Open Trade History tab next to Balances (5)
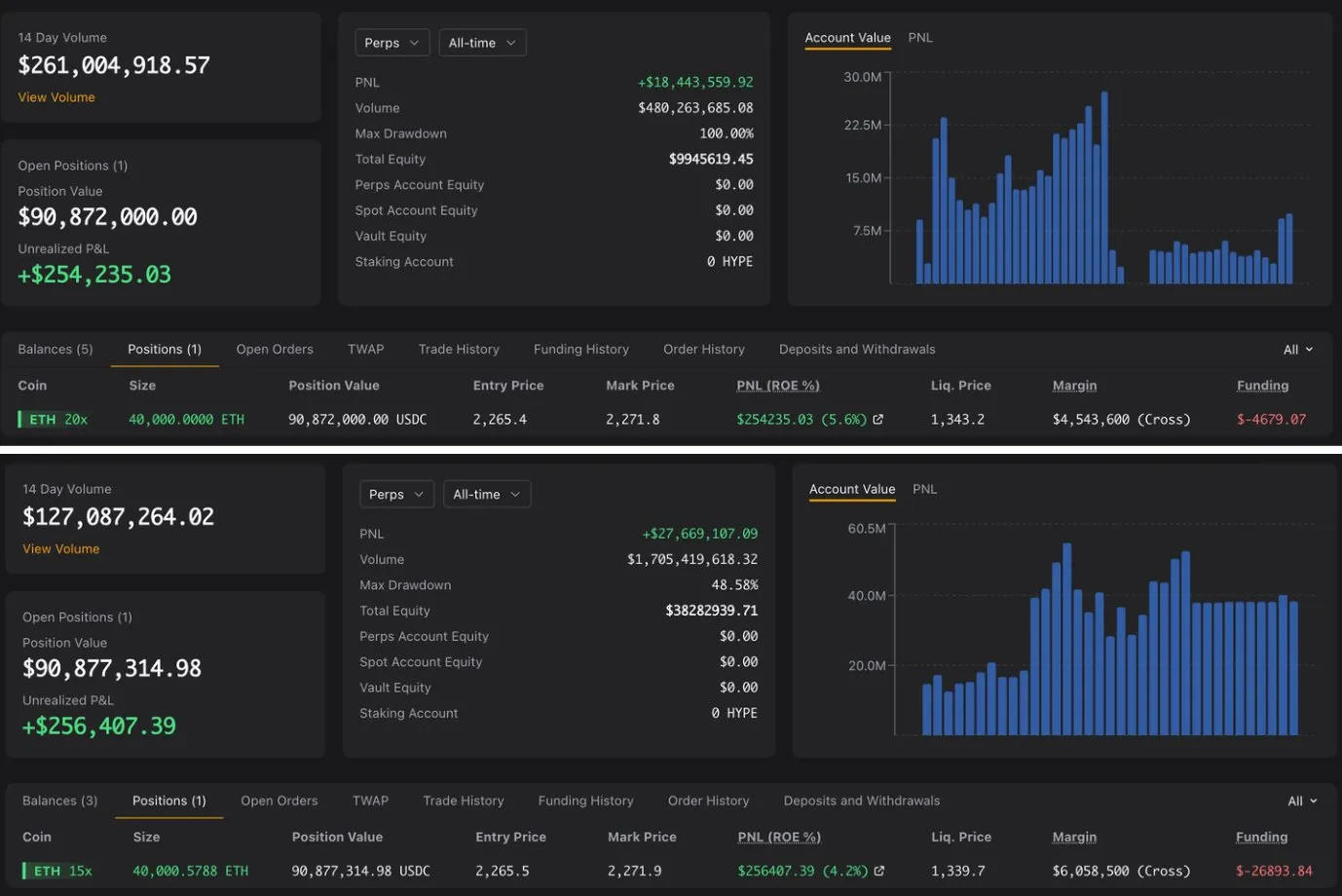 [459, 350]
